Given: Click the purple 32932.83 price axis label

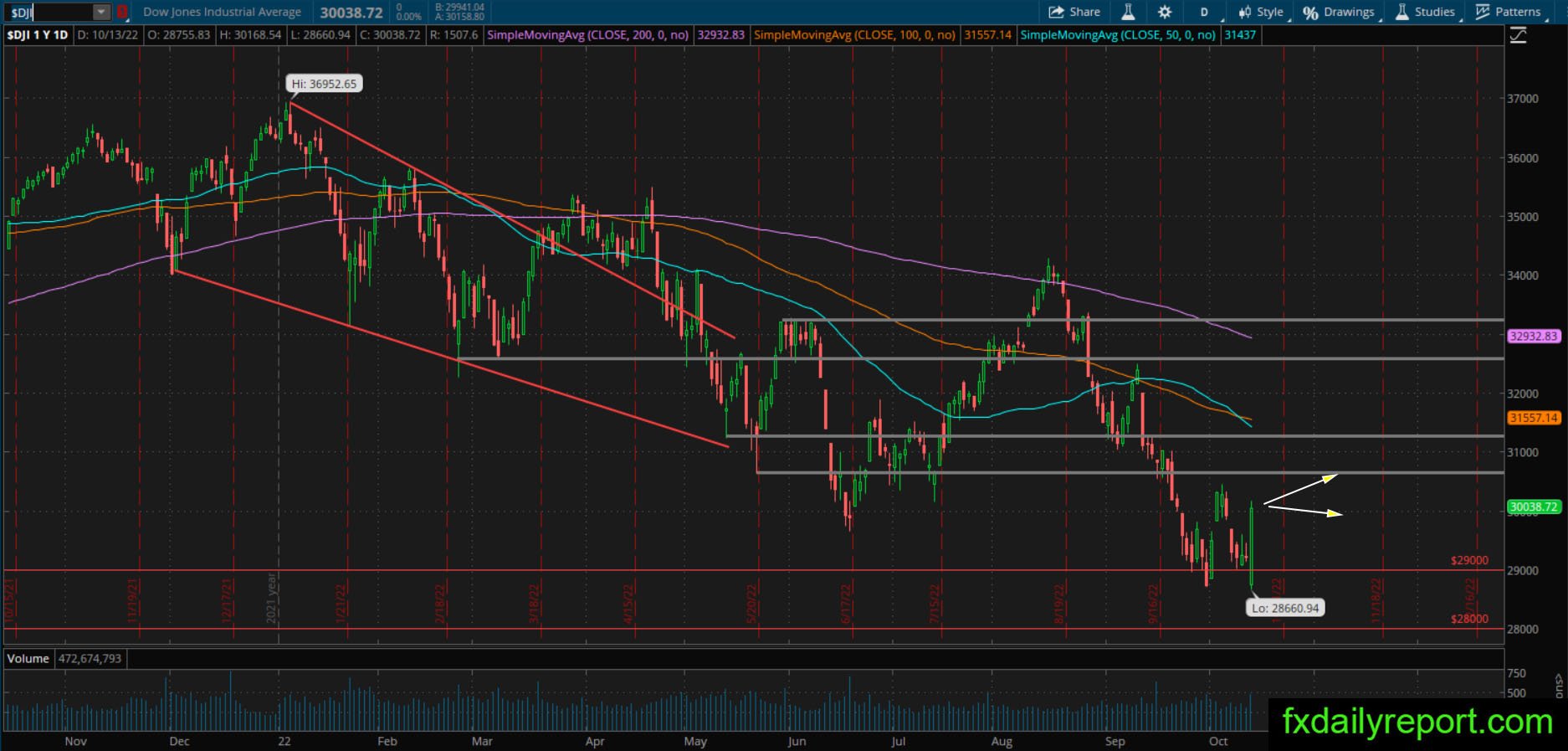Looking at the screenshot, I should tap(1534, 337).
